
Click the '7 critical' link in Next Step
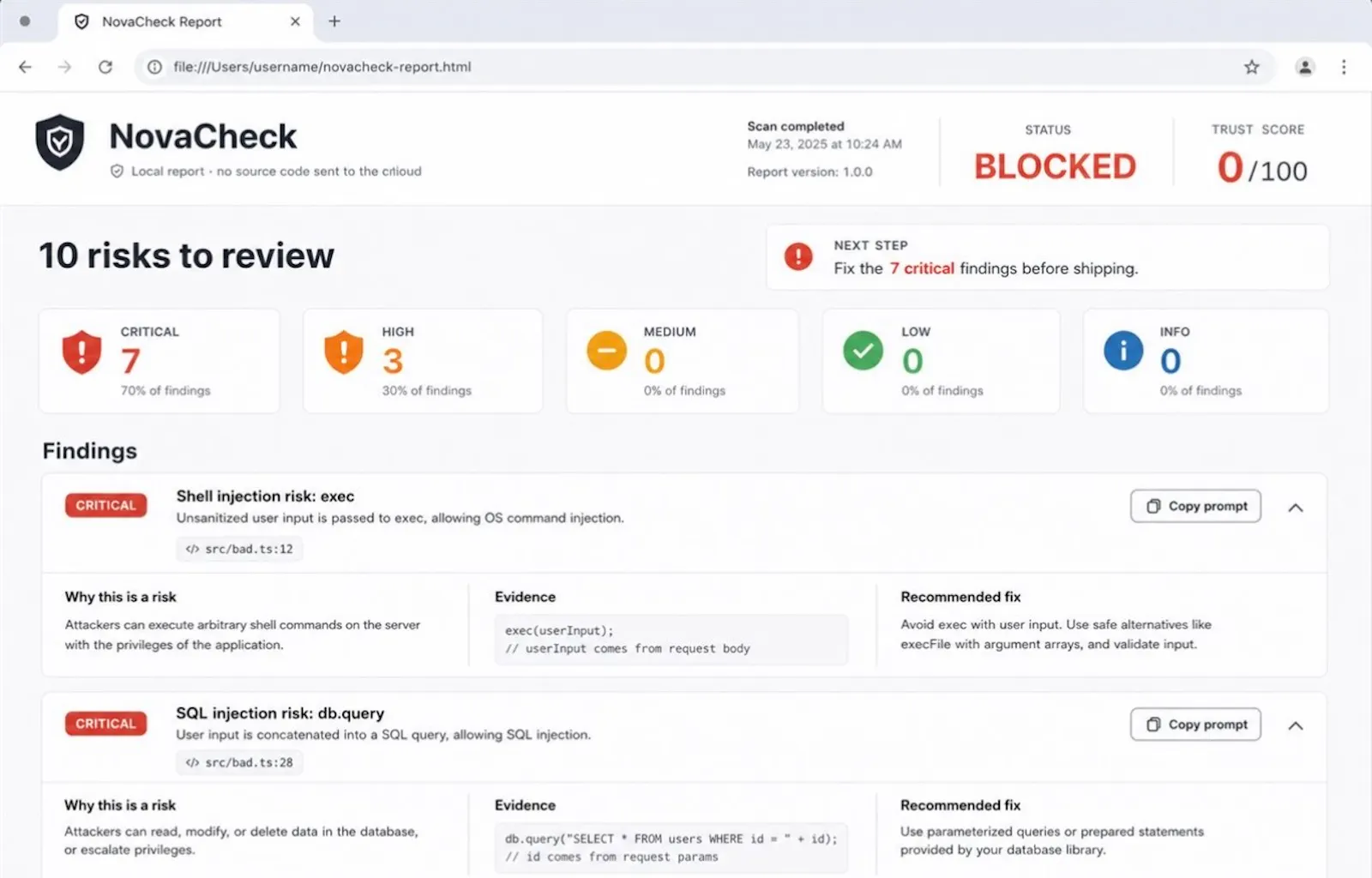pyautogui.click(x=922, y=268)
